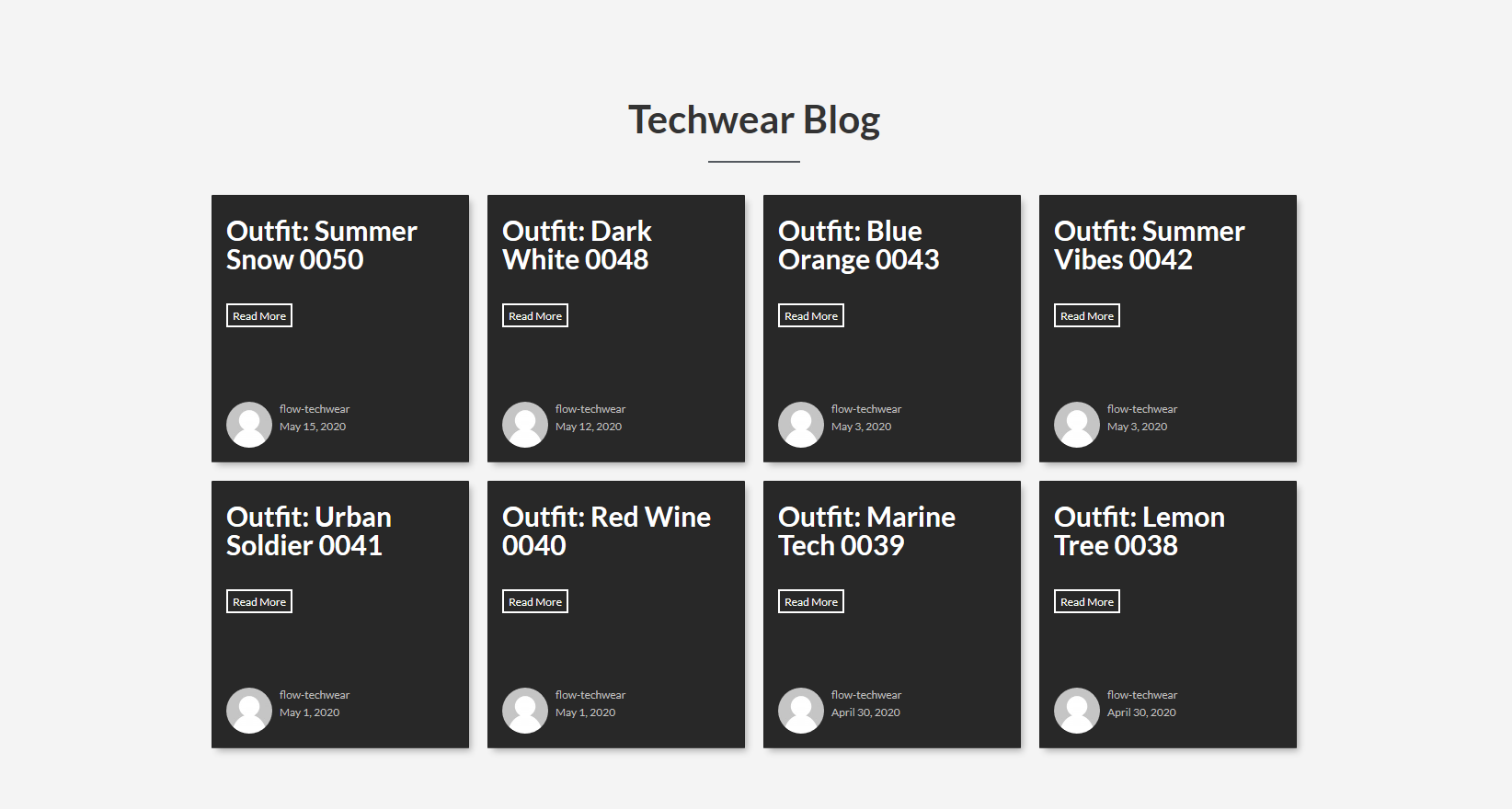Read More on Outfit: Lemon Tree 0038
This screenshot has height=809, width=1512.
1087,601
